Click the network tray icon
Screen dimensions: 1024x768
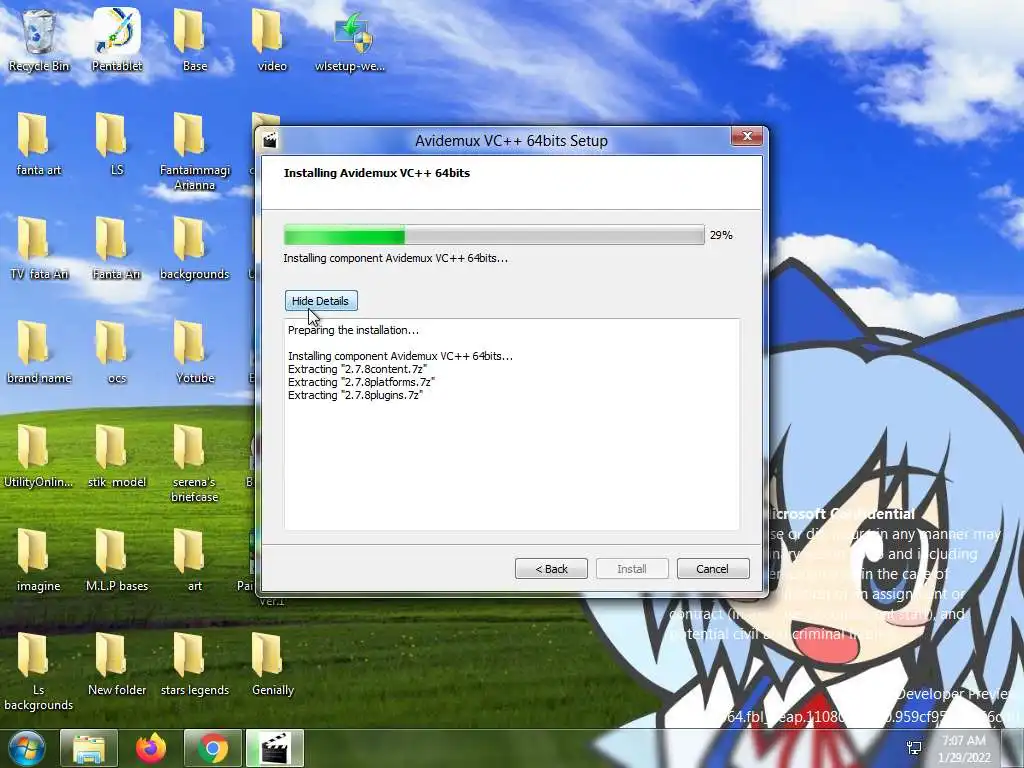[914, 748]
